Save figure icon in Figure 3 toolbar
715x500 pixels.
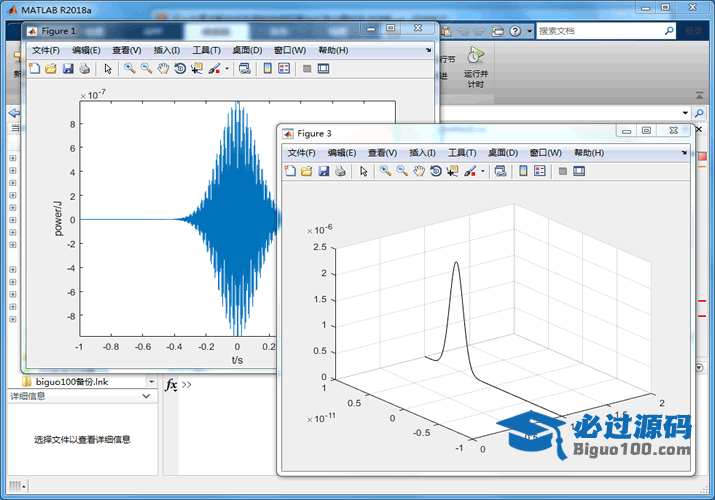[x=324, y=171]
